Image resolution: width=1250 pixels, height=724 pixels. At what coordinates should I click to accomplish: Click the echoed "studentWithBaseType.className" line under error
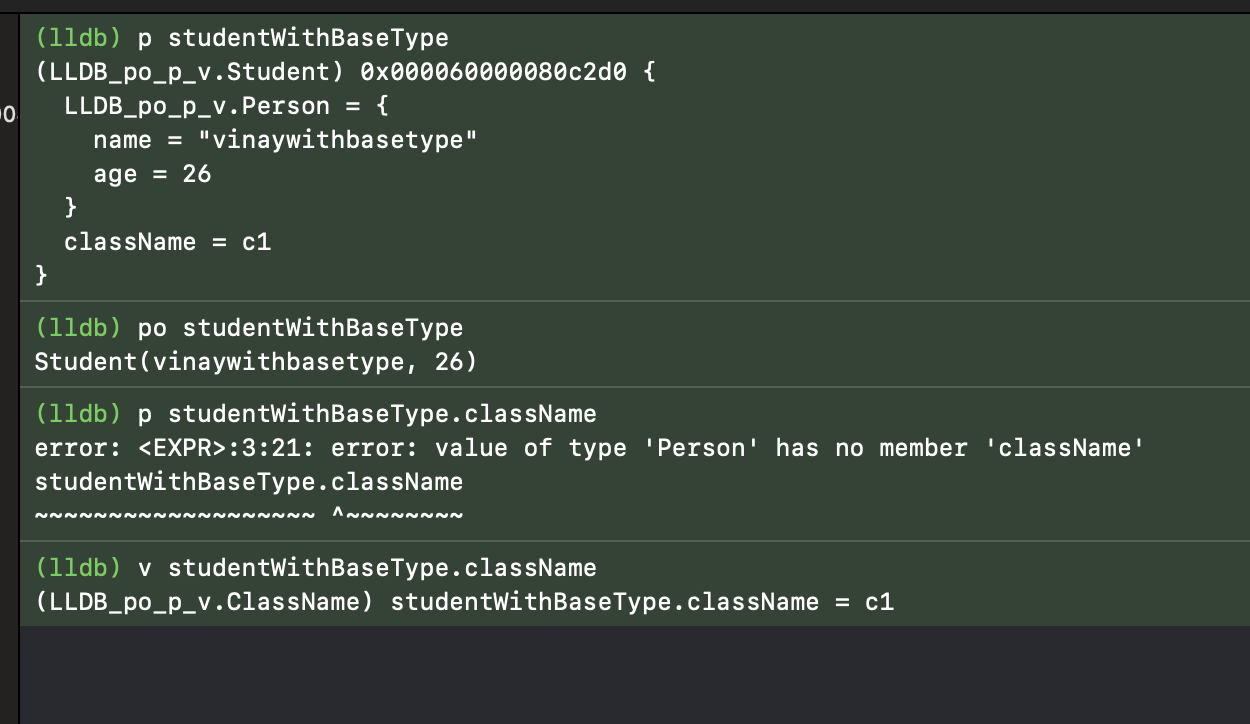click(249, 482)
